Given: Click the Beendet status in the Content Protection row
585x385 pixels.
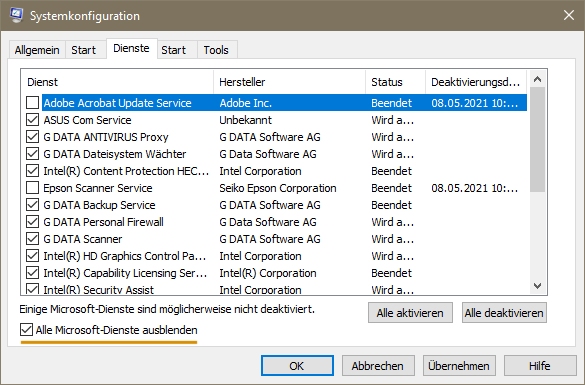Looking at the screenshot, I should (x=391, y=171).
